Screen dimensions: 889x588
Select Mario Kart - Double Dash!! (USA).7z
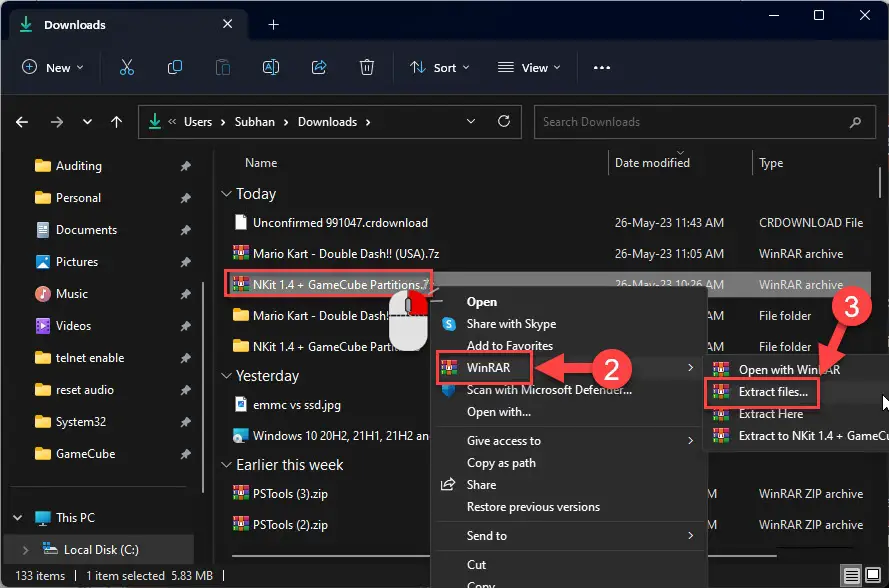pos(346,253)
